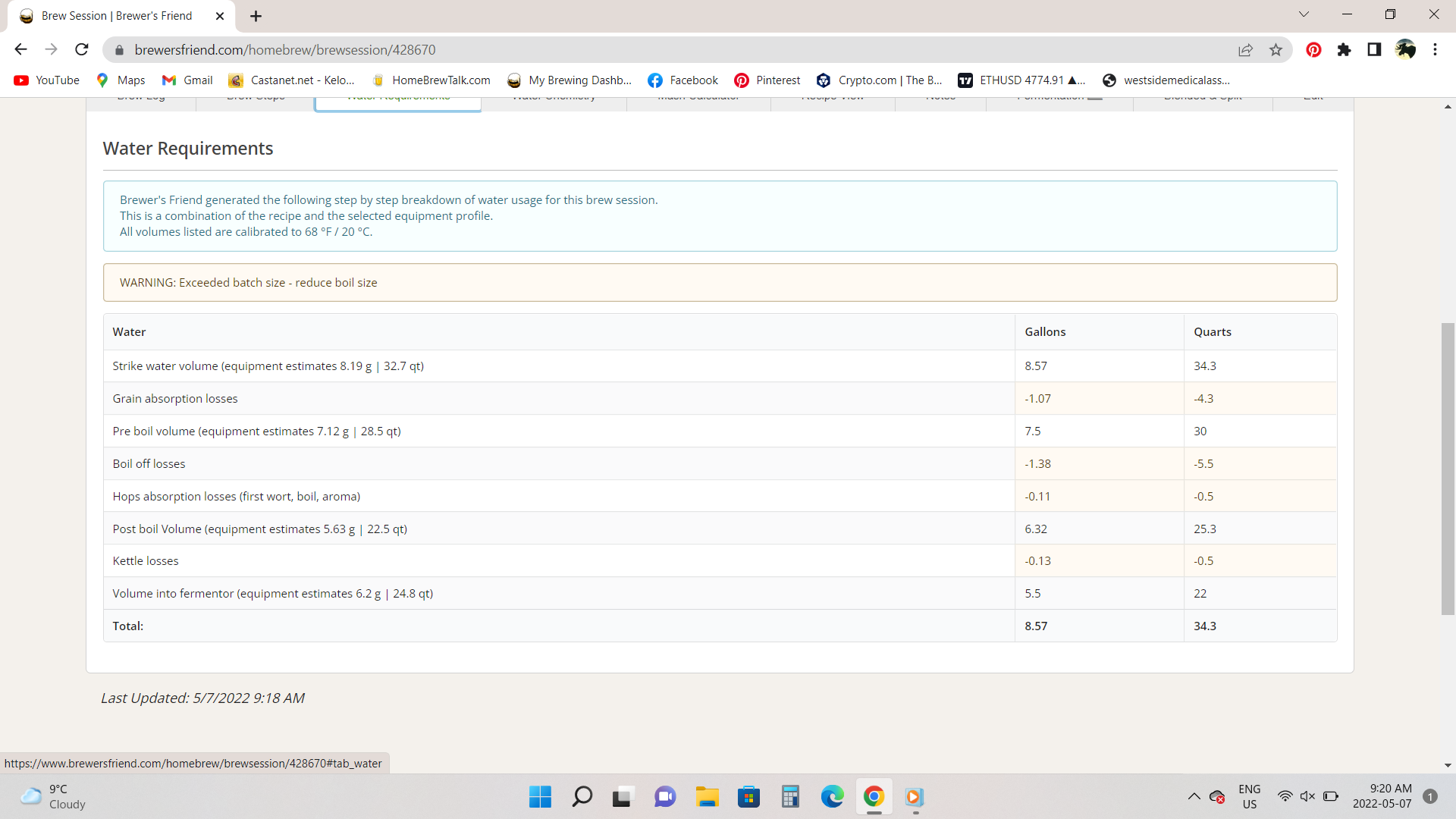Open the browser side panel icon
Screen dimensions: 1456x819
[1374, 49]
